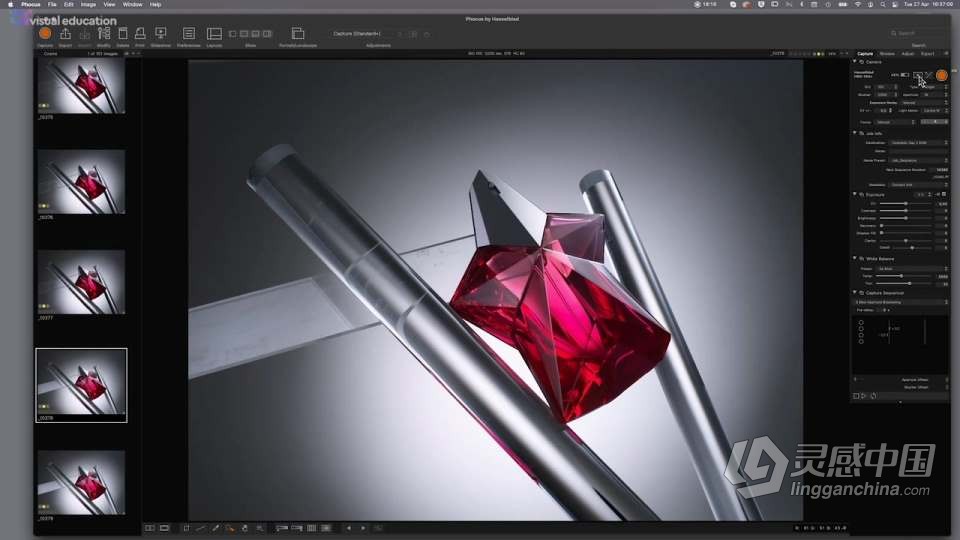Click the orange Capture button in the toolbar
The height and width of the screenshot is (540, 960).
(x=45, y=33)
